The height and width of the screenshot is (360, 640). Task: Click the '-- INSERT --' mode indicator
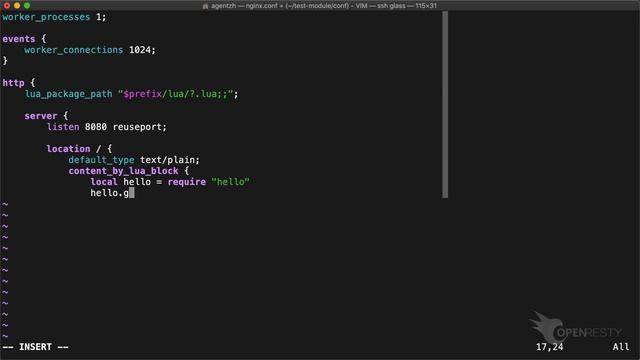click(x=36, y=347)
